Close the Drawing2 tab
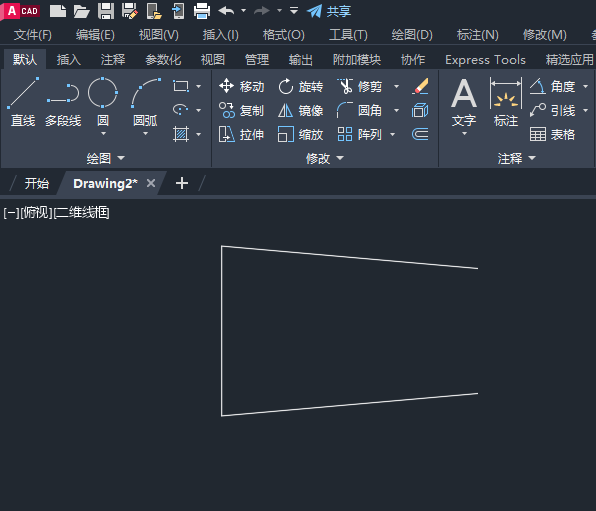This screenshot has height=511, width=596. pos(151,183)
